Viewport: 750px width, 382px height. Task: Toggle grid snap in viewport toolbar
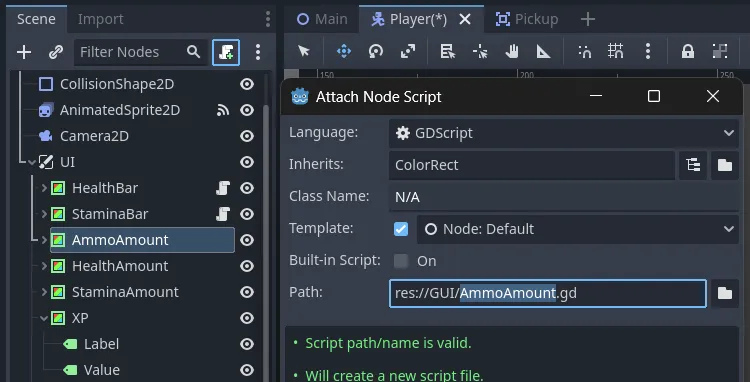616,51
